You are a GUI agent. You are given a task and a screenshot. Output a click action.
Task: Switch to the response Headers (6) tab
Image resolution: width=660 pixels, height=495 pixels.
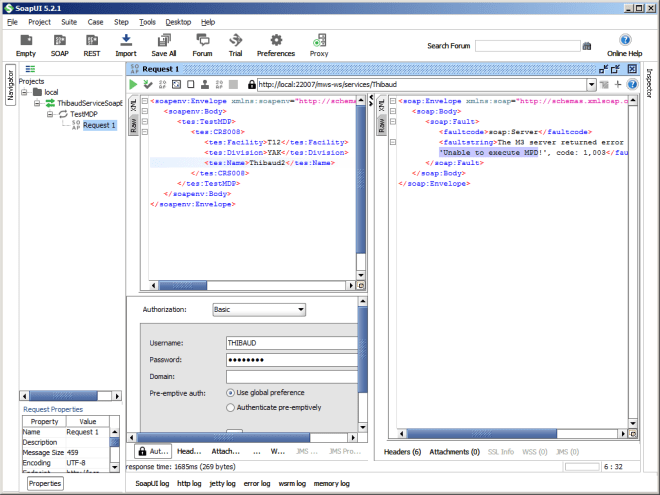(403, 452)
